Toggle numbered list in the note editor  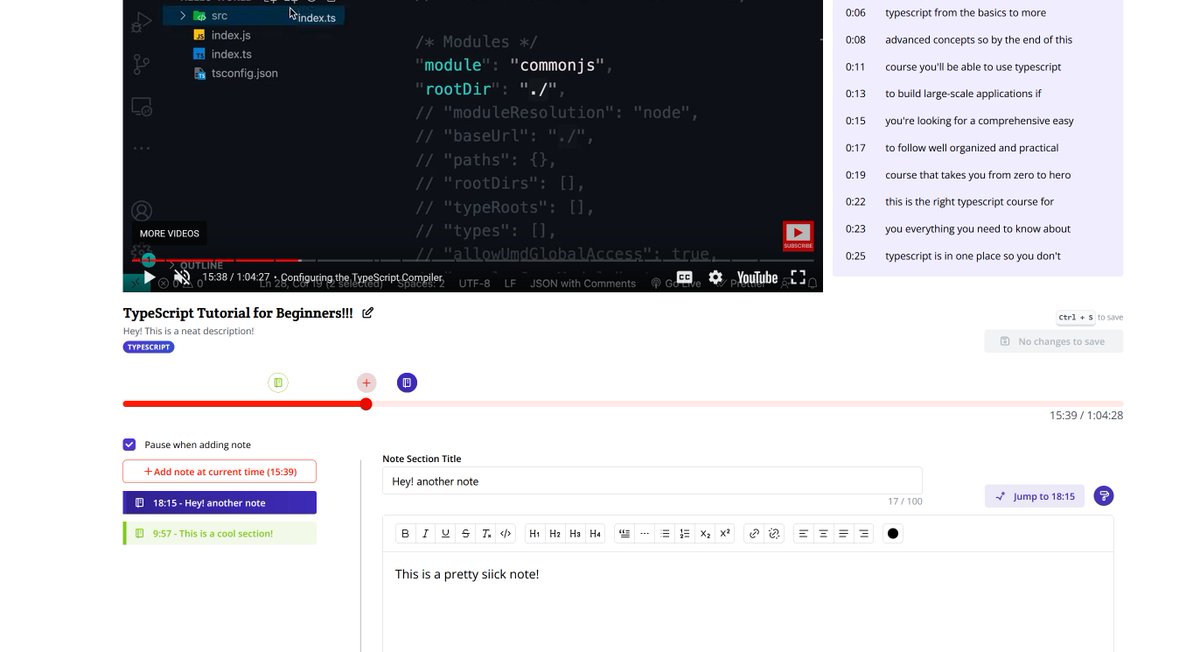coord(685,534)
